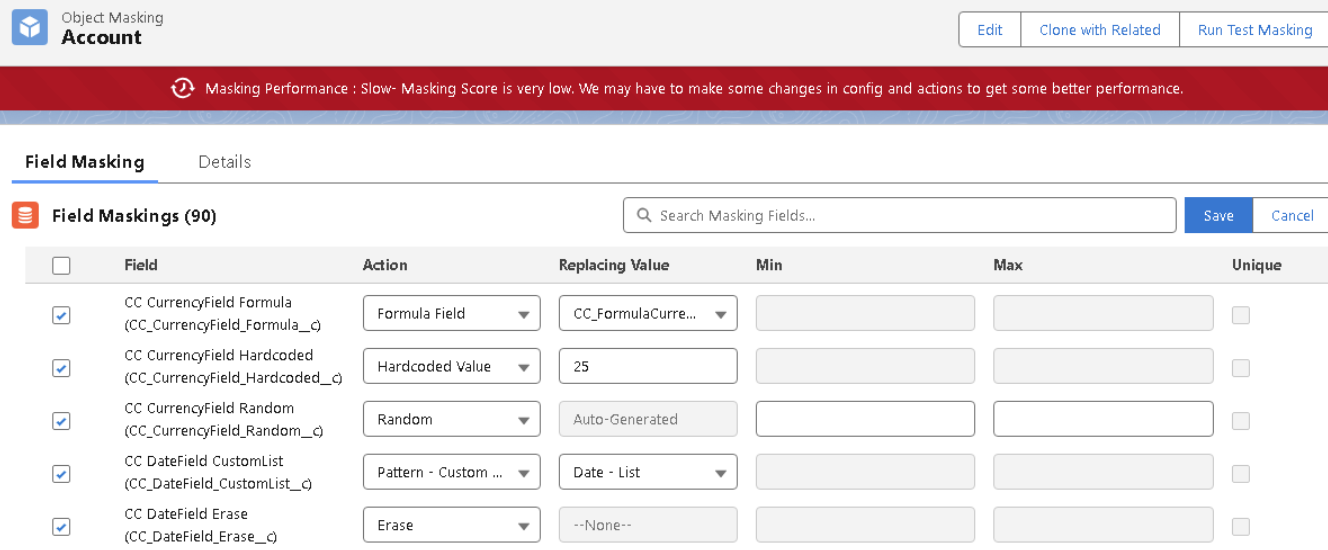Click the Min field for CurrencyField Random
1328x550 pixels.
(865, 419)
